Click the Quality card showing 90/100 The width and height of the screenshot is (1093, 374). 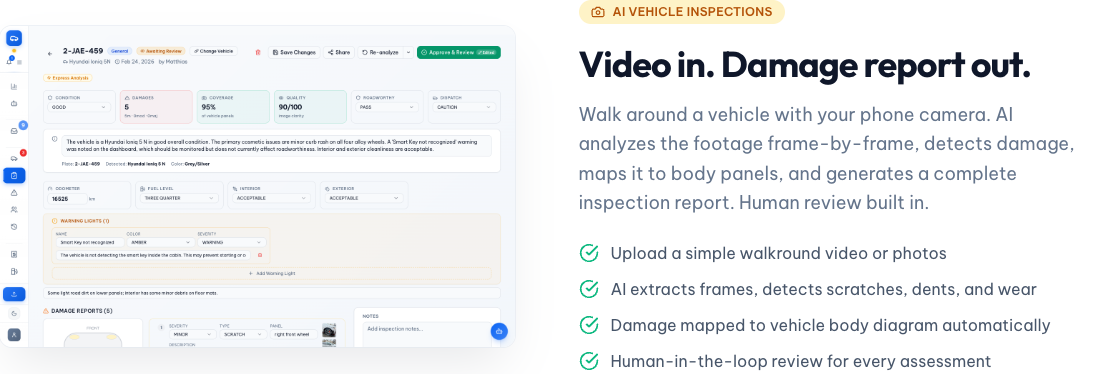click(310, 107)
